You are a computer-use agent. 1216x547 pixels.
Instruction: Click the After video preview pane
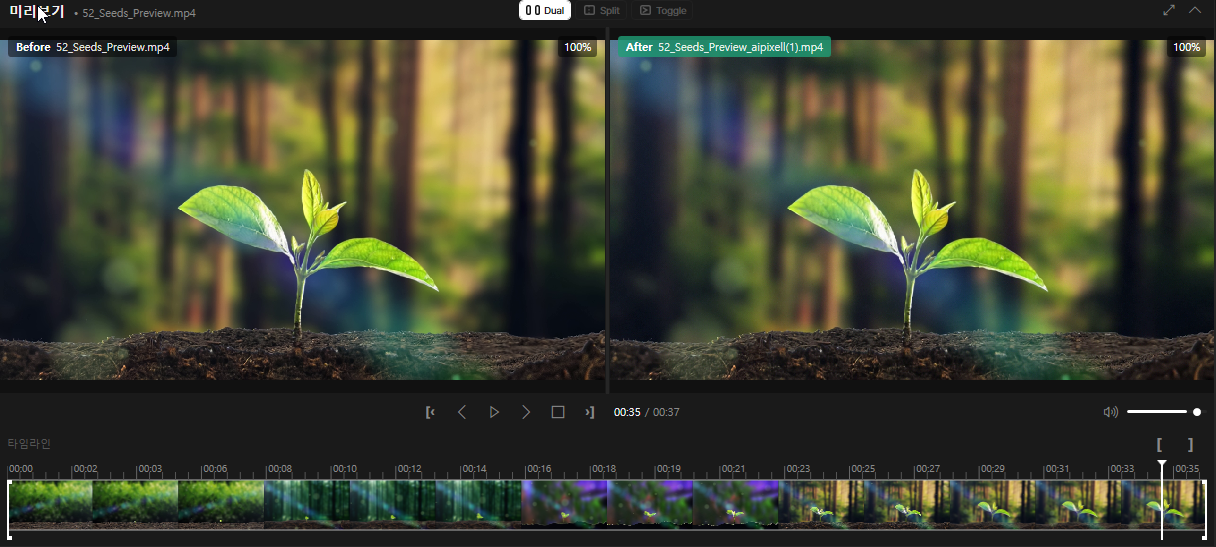tap(912, 210)
